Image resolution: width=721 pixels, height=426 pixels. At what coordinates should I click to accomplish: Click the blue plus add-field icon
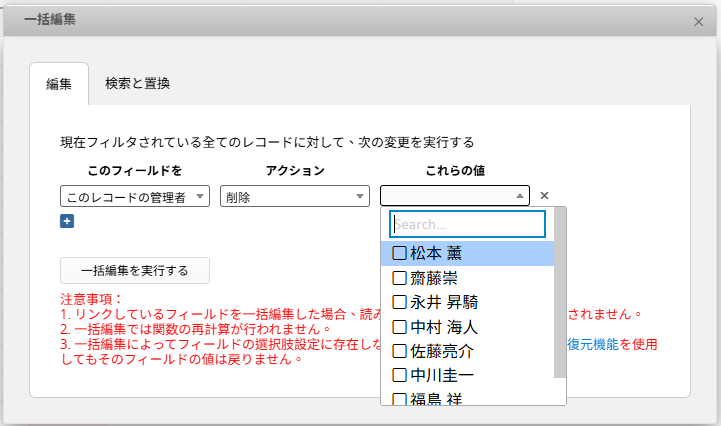point(67,221)
